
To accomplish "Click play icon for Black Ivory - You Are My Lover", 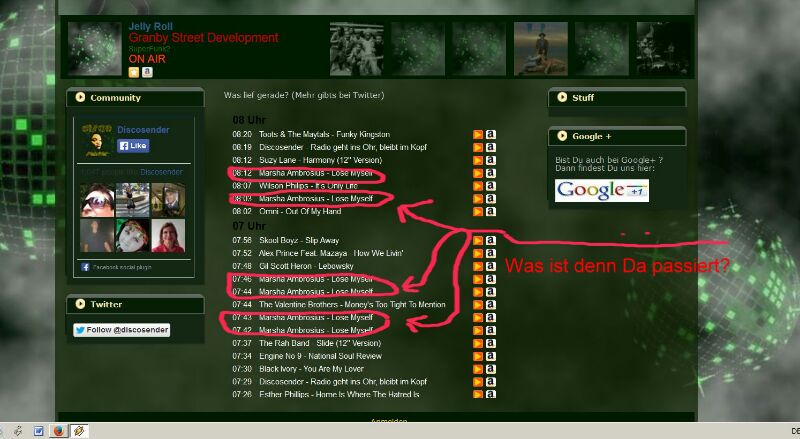I will point(478,369).
